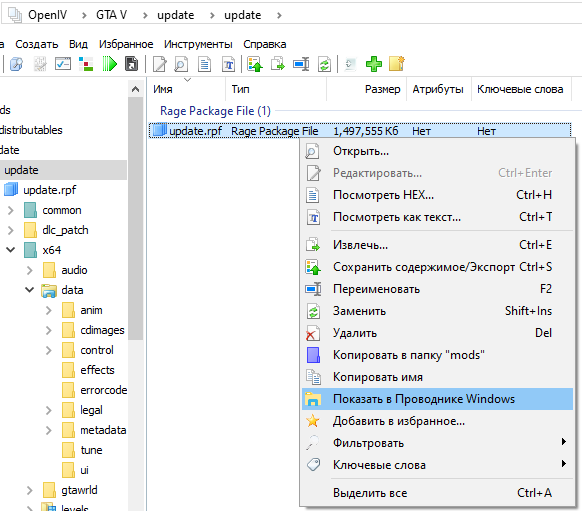Sort by the Имя column header

click(x=186, y=89)
